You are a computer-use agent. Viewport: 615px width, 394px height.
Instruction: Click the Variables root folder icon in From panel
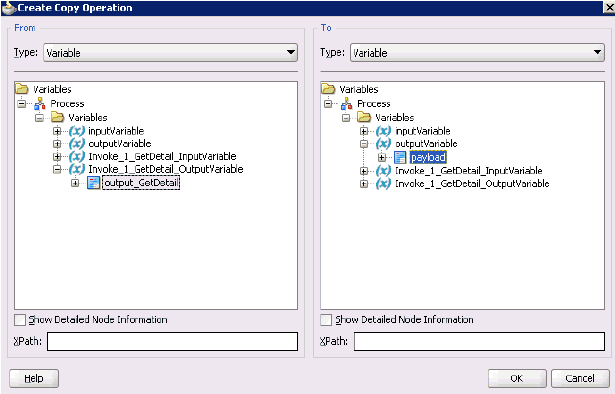point(22,89)
